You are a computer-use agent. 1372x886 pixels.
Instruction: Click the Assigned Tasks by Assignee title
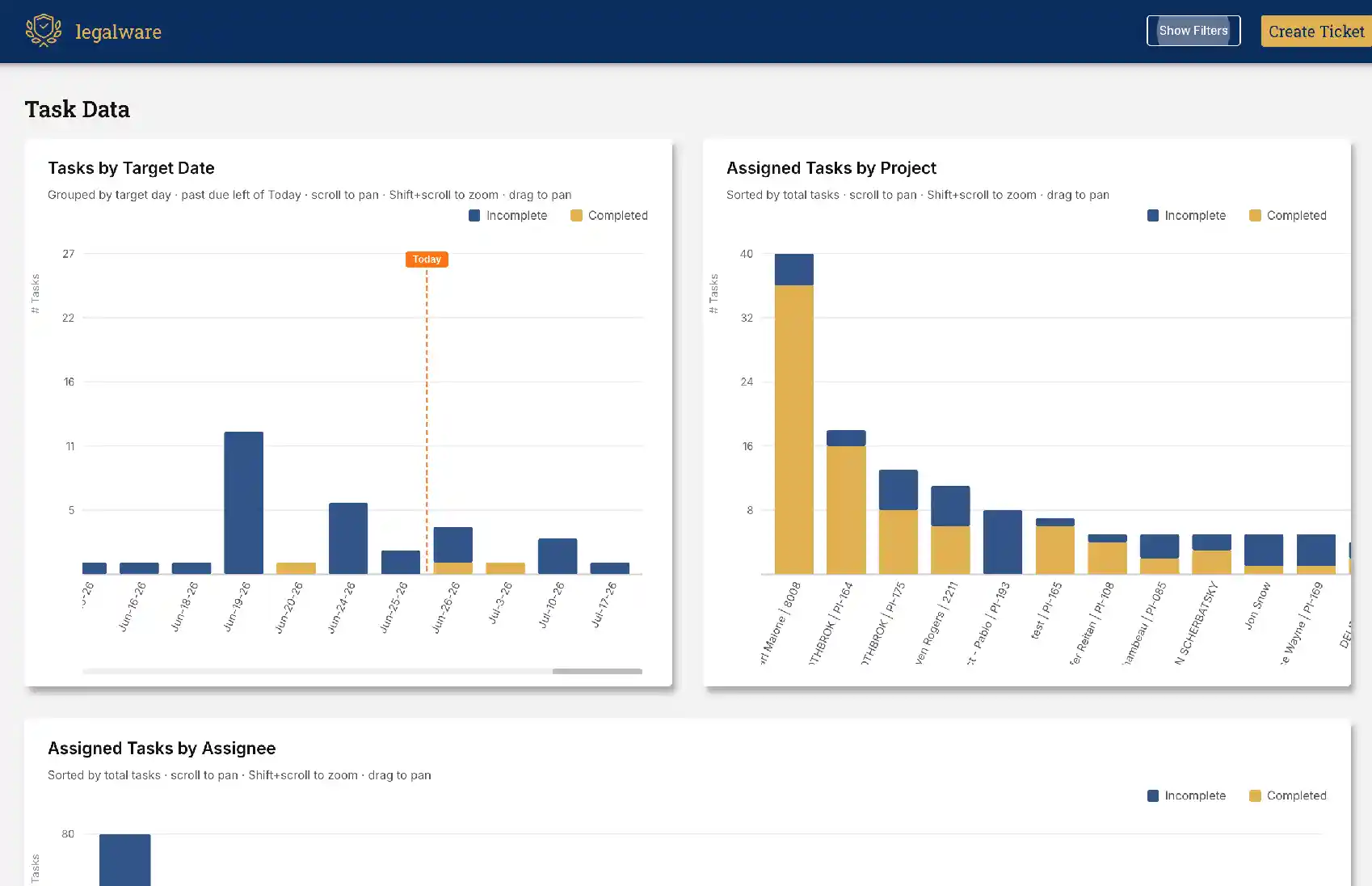tap(162, 749)
